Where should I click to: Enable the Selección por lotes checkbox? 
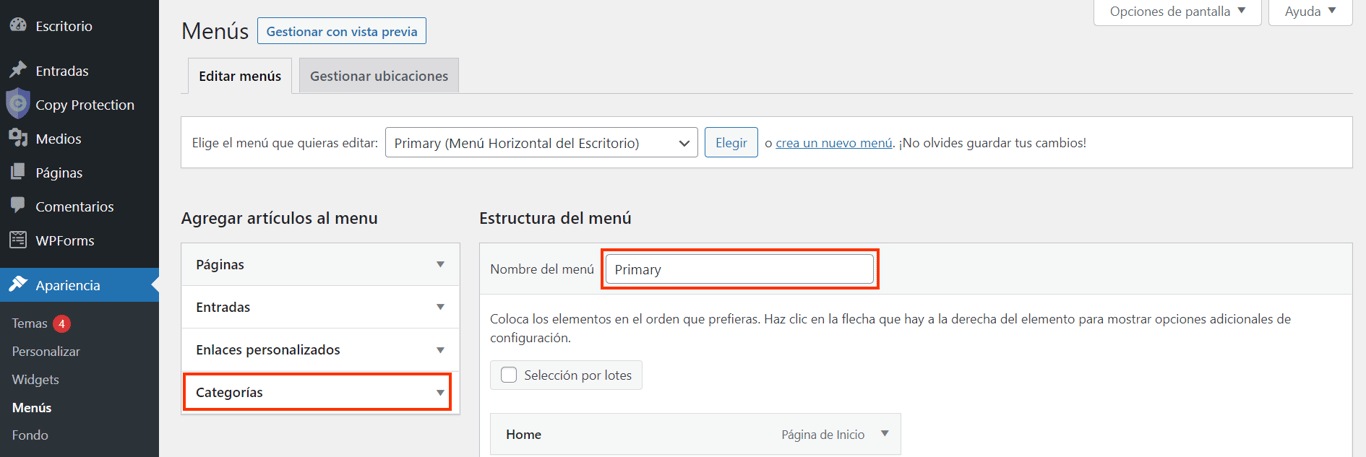point(509,375)
